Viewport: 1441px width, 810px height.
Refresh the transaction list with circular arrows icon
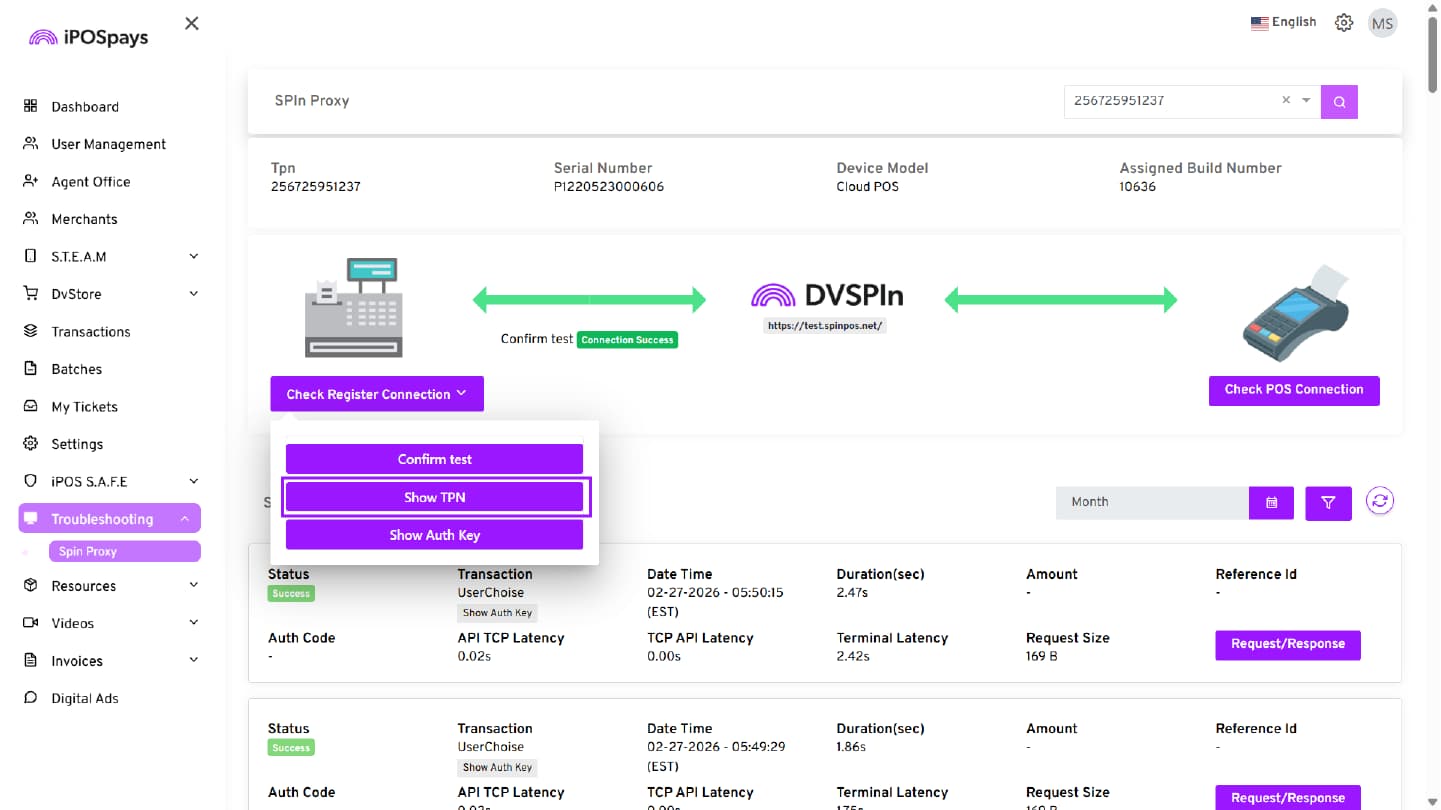1380,502
